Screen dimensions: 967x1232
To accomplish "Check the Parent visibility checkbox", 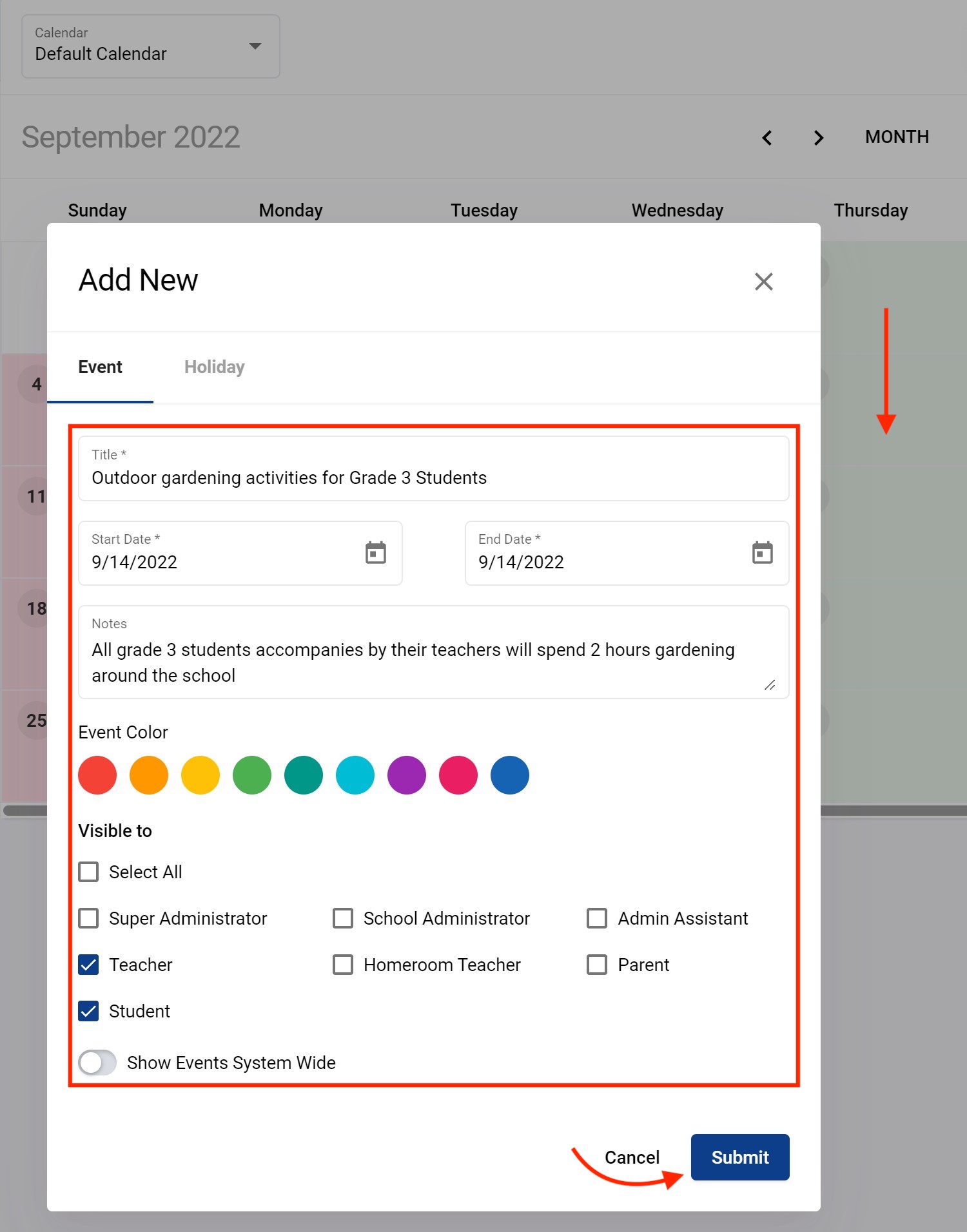I will click(597, 965).
